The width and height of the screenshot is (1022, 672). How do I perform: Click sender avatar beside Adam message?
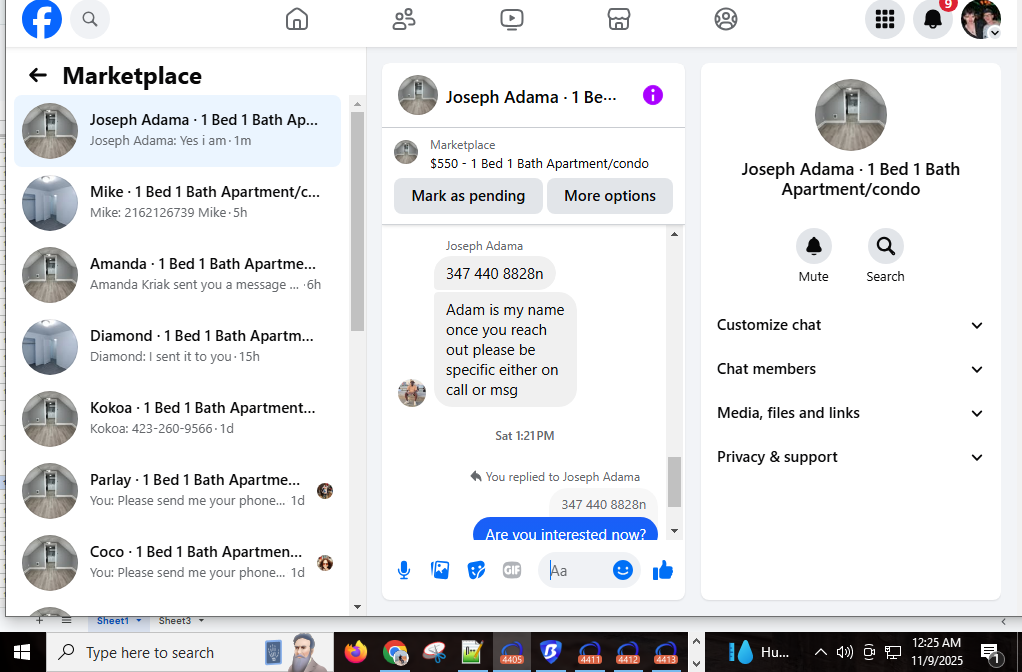click(x=412, y=392)
